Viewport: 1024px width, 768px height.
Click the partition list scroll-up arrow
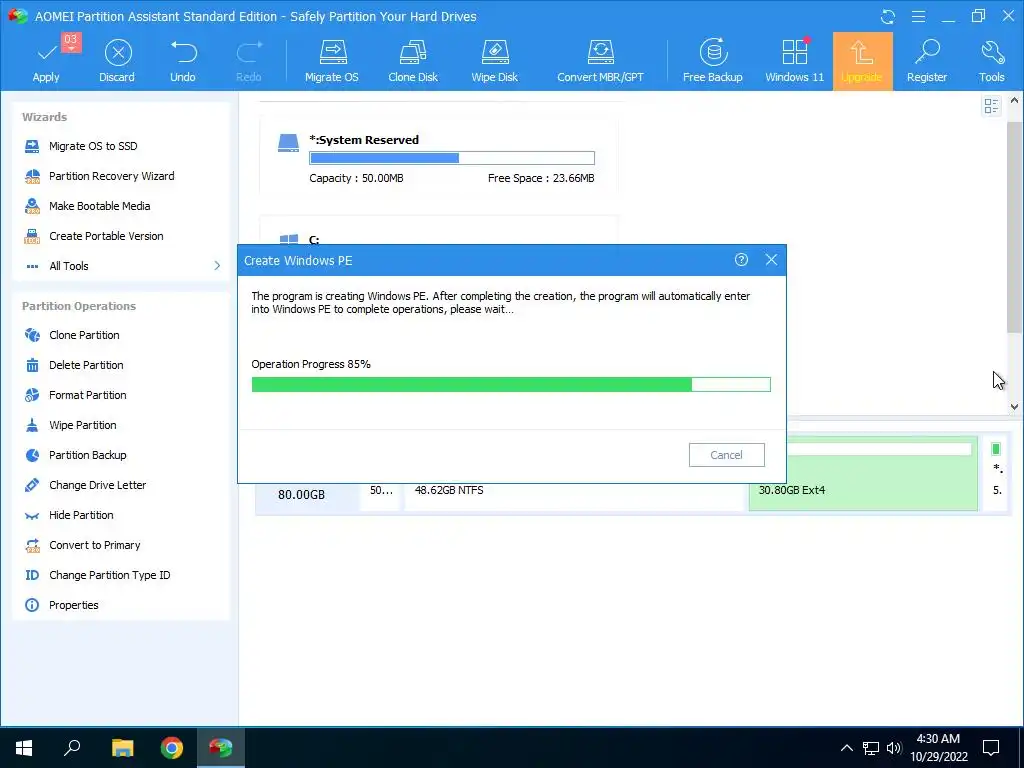[x=1014, y=101]
